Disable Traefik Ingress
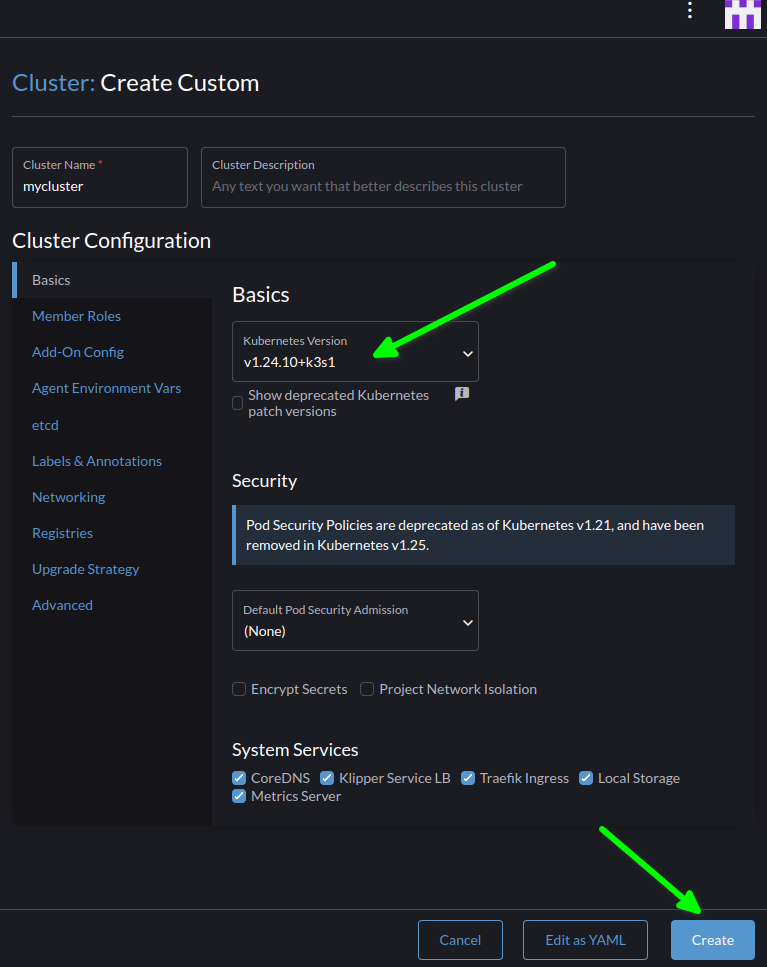 (468, 777)
